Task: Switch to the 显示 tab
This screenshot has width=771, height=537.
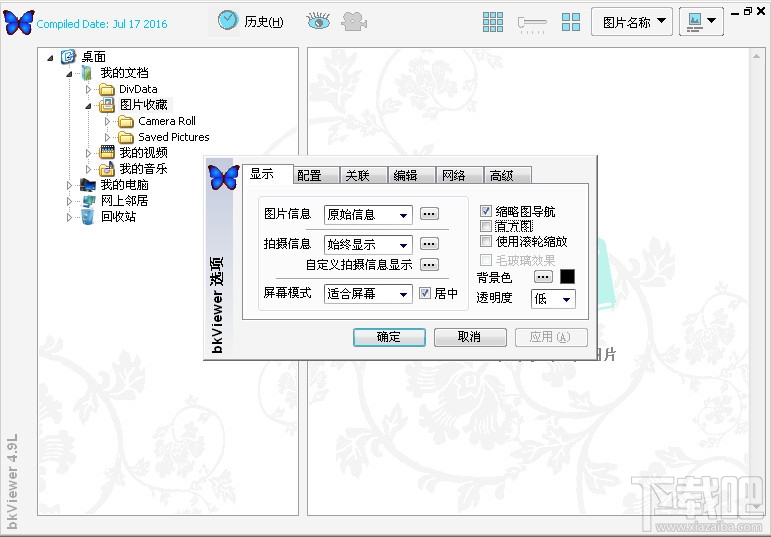Action: [267, 174]
